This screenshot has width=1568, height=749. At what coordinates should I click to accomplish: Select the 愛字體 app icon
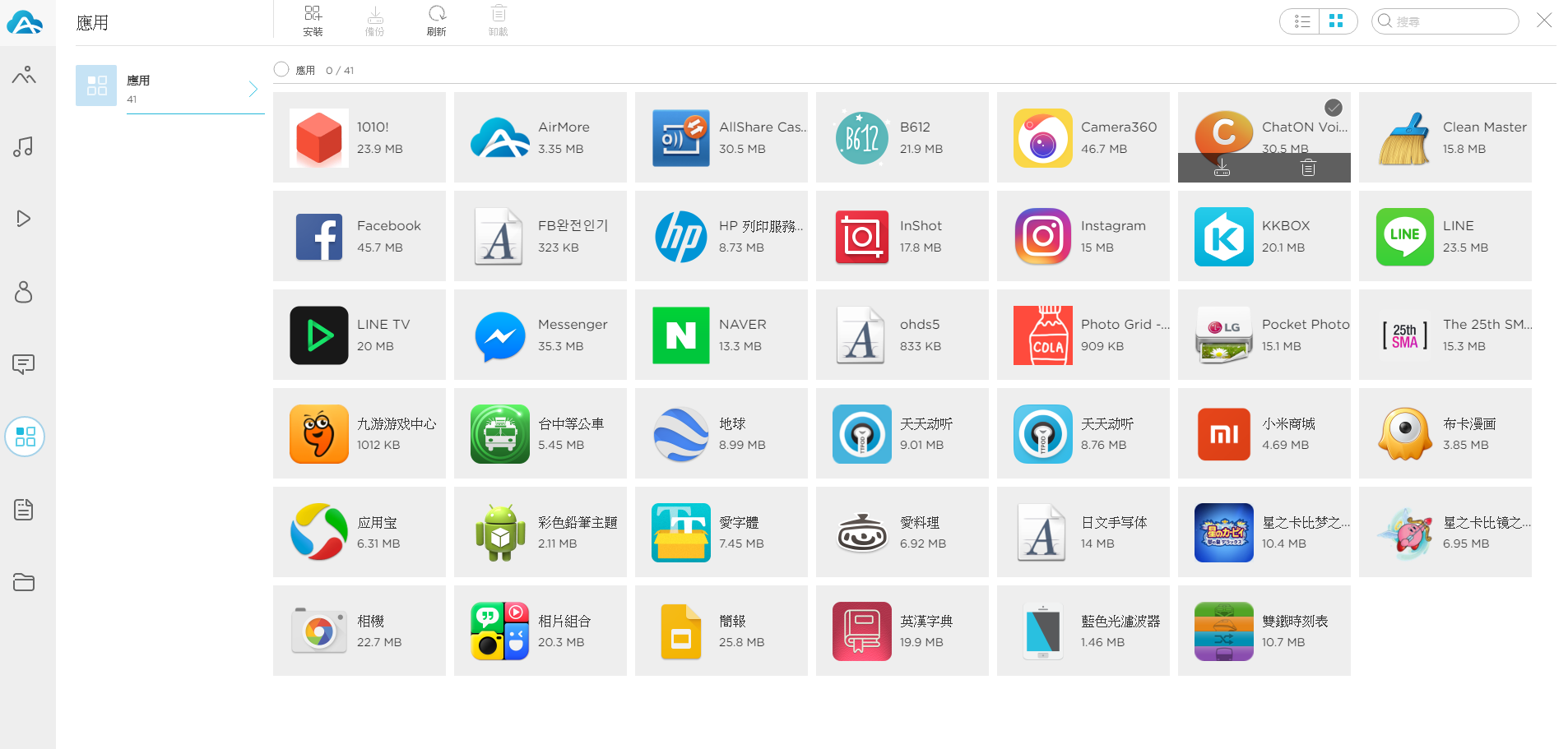(x=681, y=533)
